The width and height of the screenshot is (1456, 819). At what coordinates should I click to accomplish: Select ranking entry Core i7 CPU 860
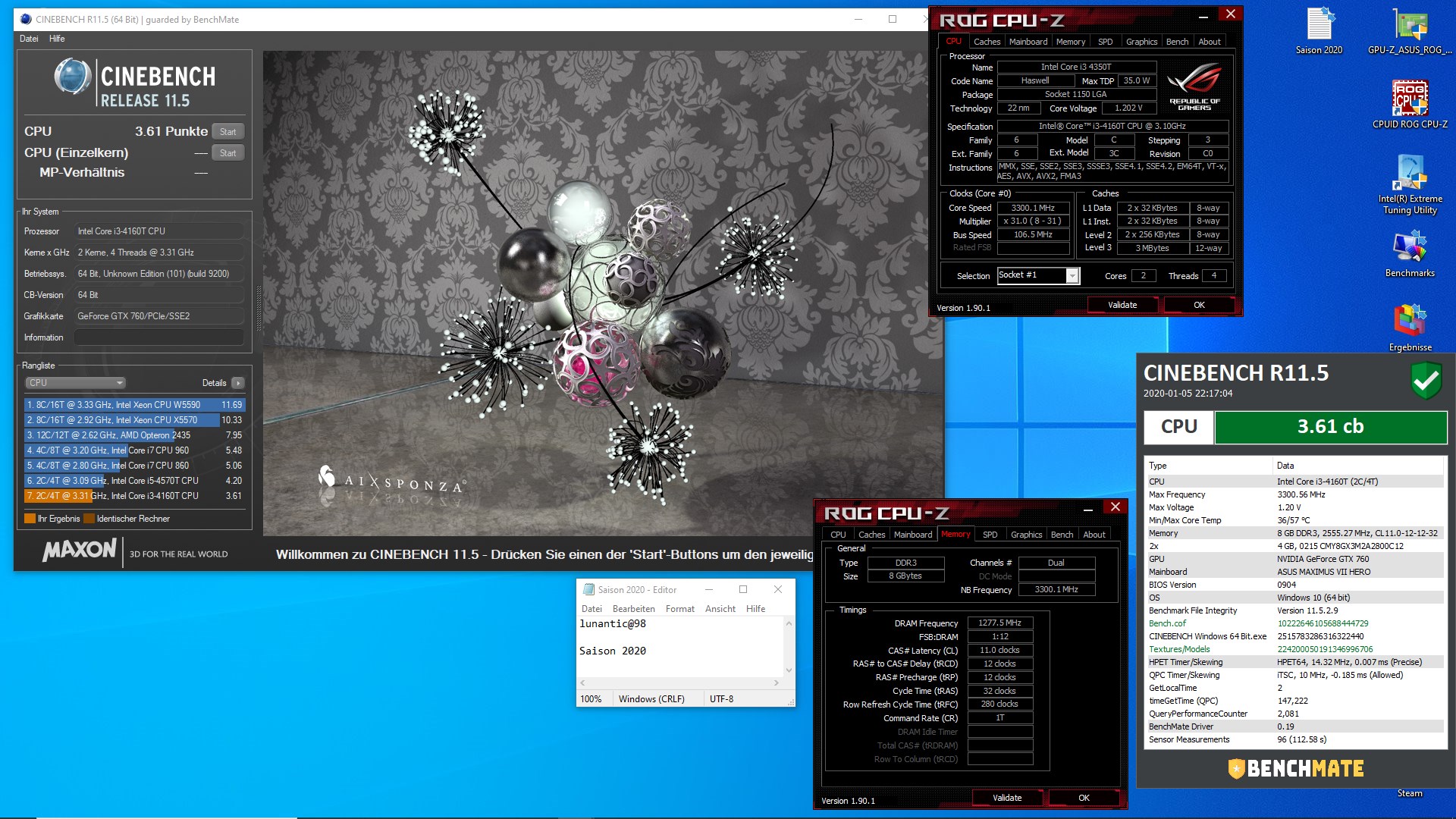click(x=134, y=466)
